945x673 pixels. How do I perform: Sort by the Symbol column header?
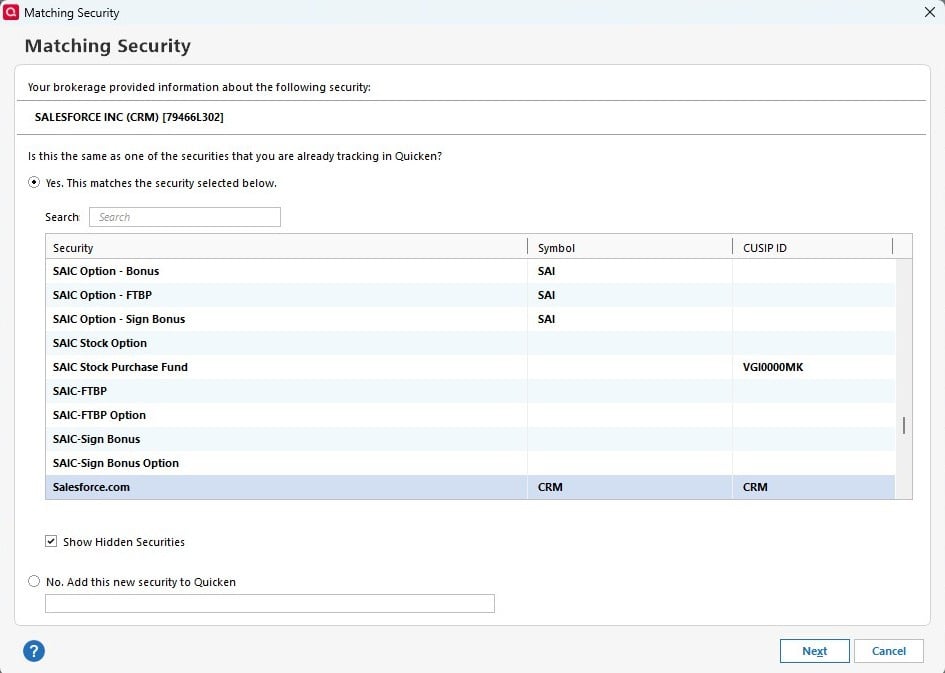click(x=630, y=247)
